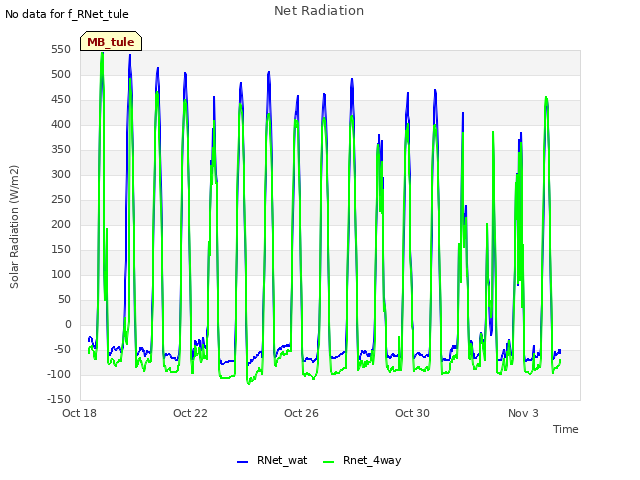Click the blue RNet_wat legend color marker
This screenshot has height=480, width=640.
[242, 462]
